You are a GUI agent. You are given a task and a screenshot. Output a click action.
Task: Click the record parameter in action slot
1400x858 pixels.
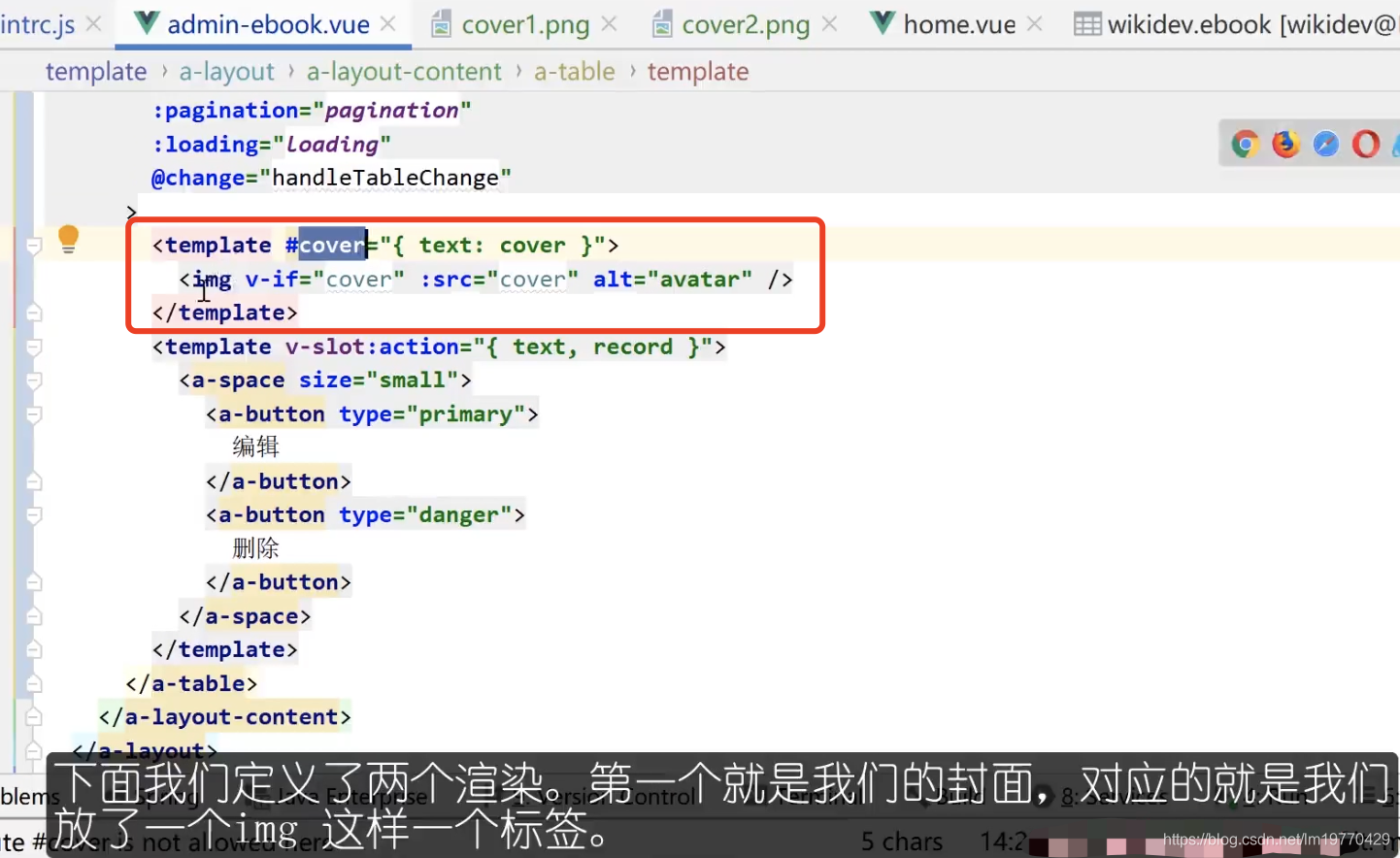point(633,346)
